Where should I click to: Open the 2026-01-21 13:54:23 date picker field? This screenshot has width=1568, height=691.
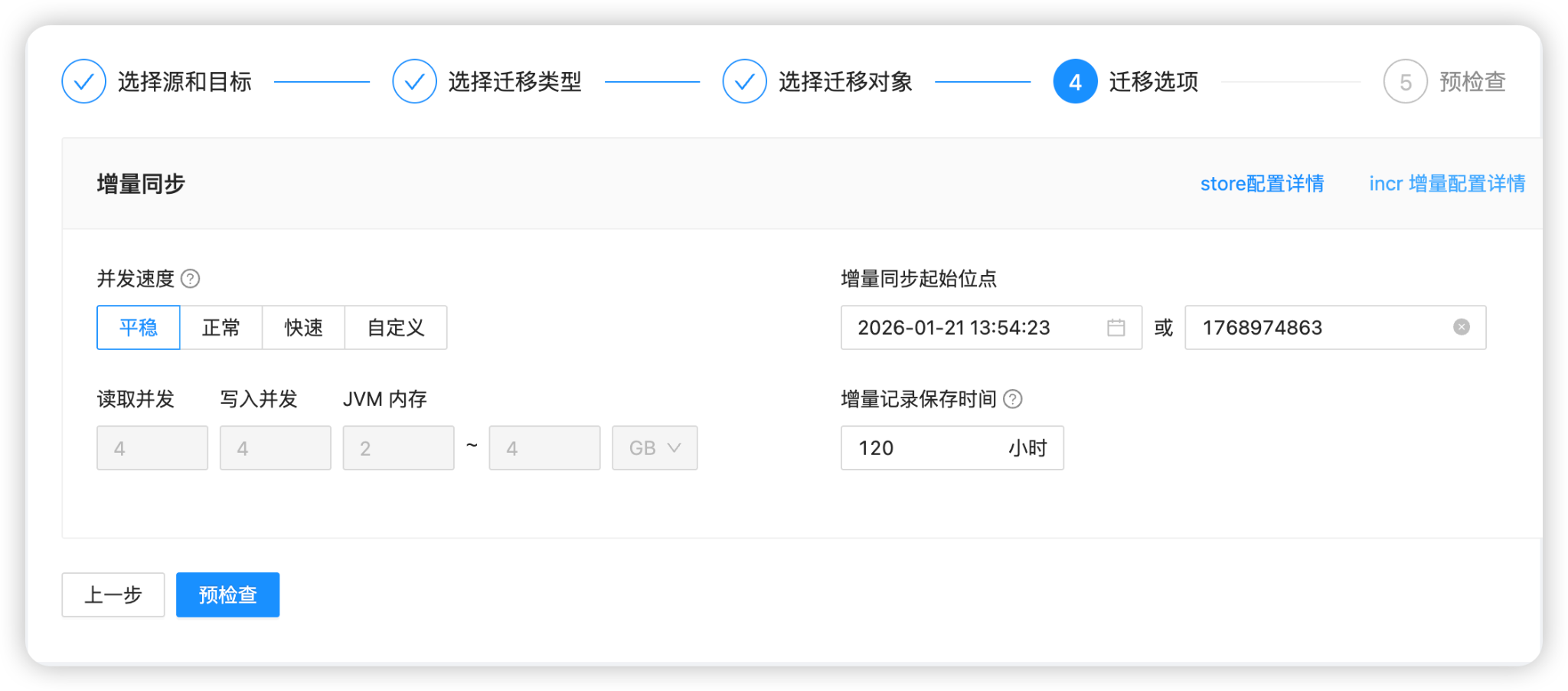tap(972, 328)
